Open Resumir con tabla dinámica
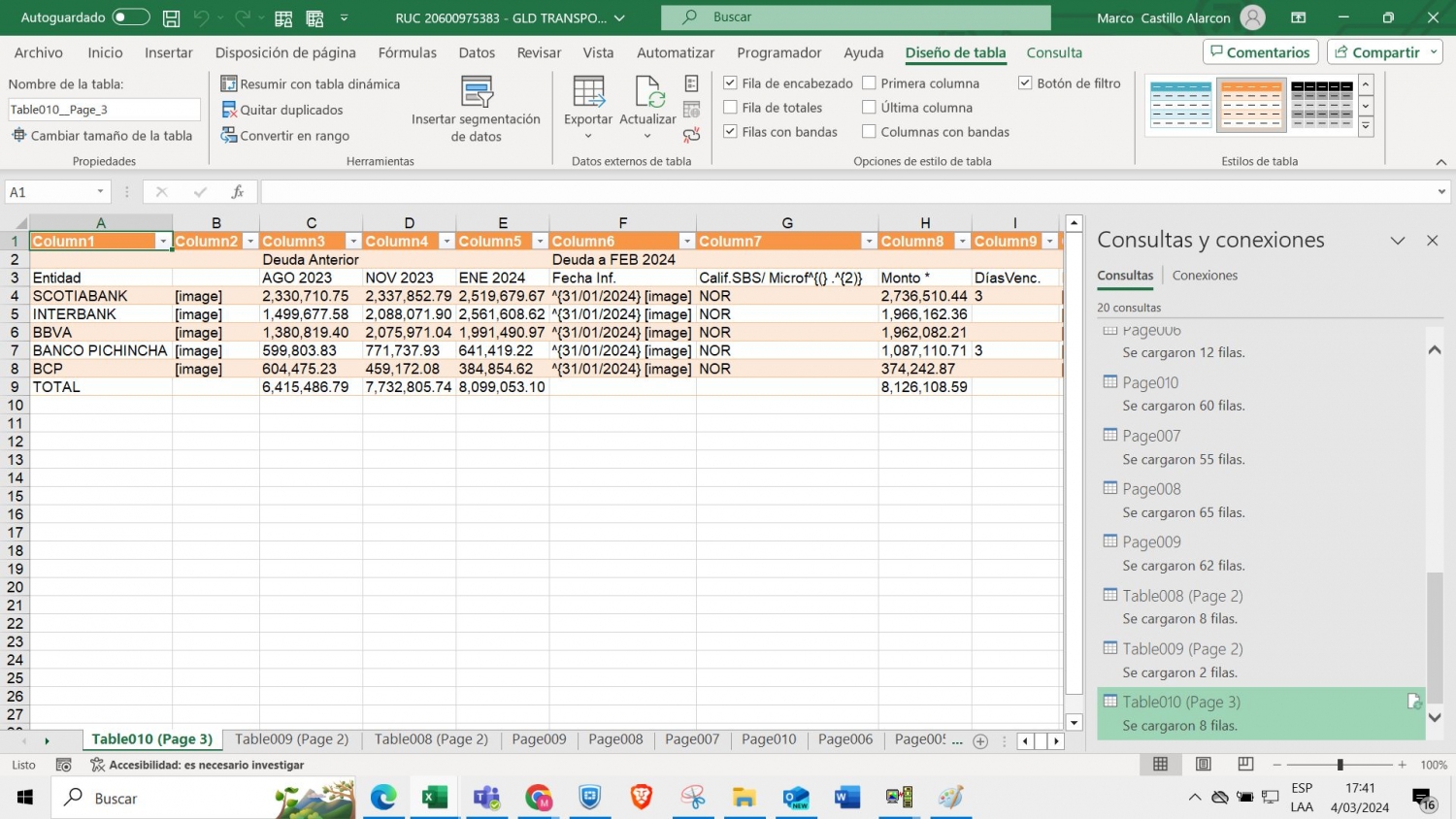 pyautogui.click(x=311, y=83)
